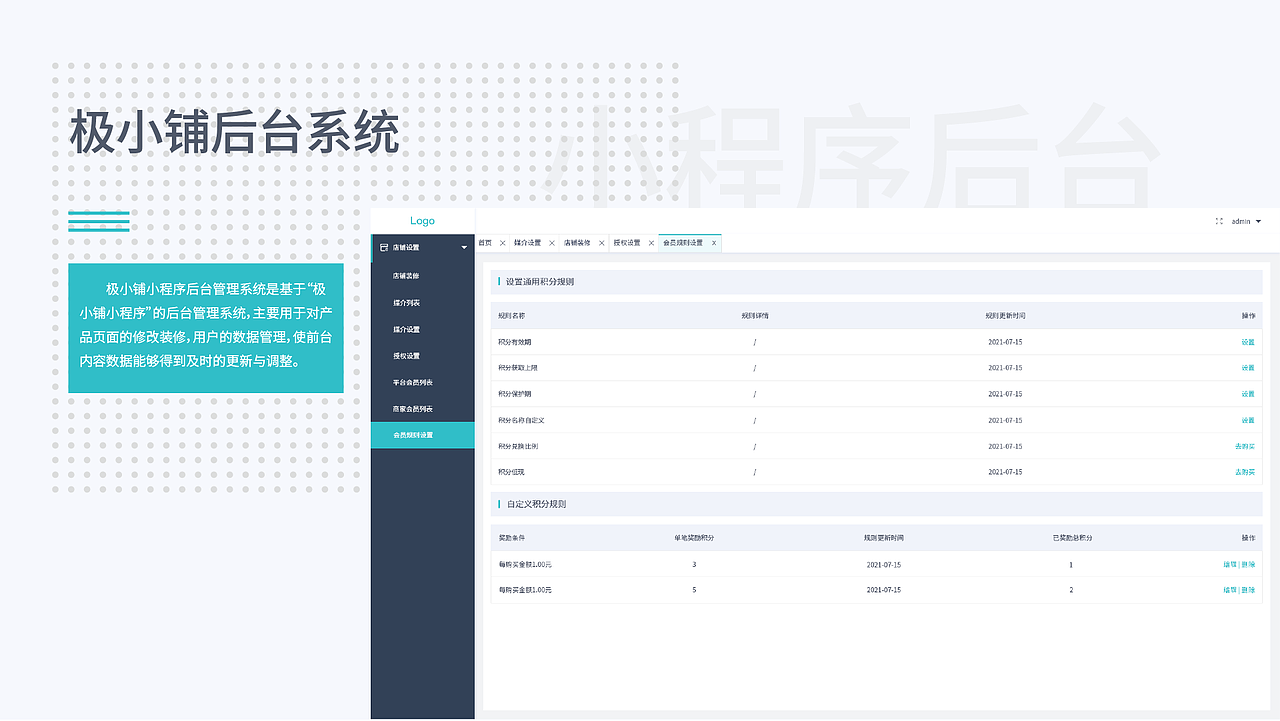Screen dimensions: 1280x721
Task: Close the 授权设置 tab with its X icon
Action: (651, 242)
